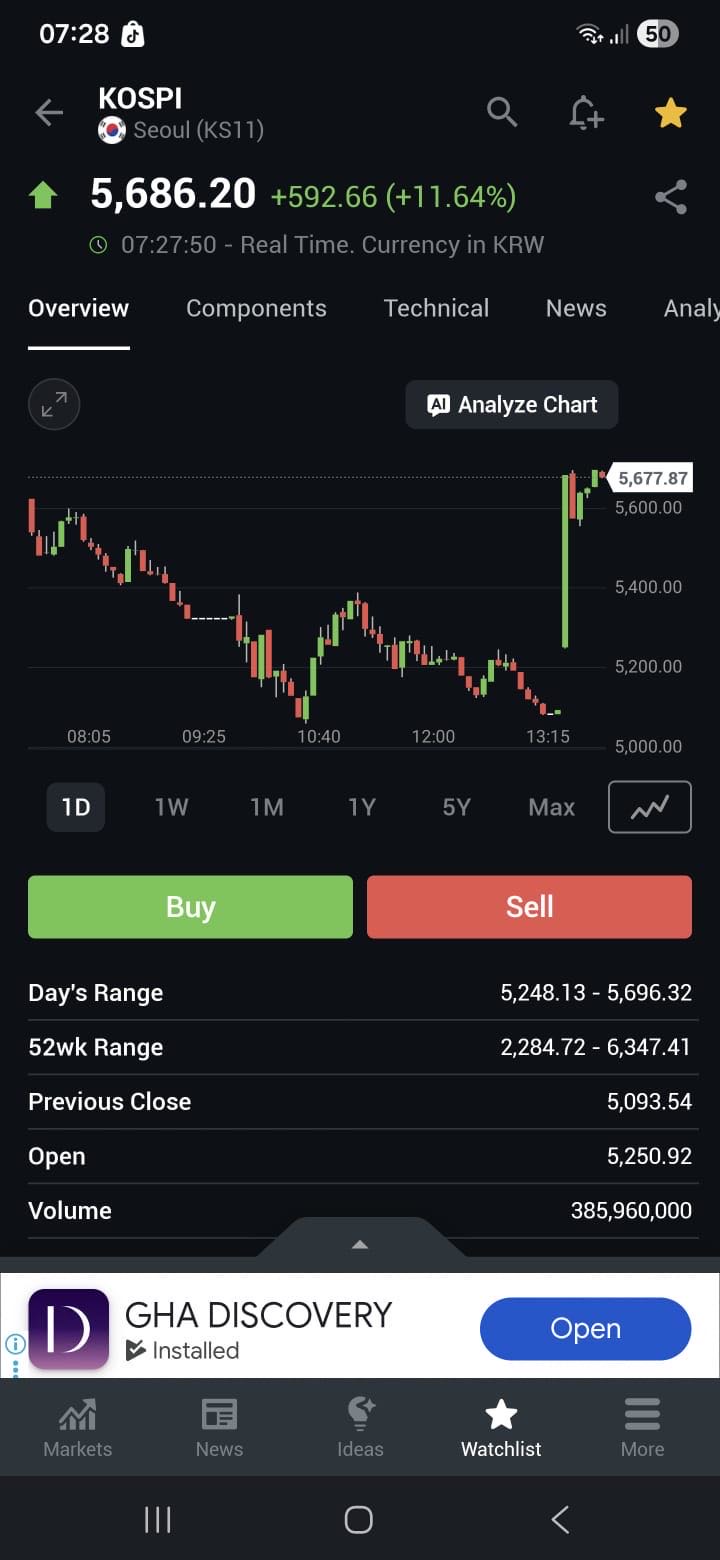Choose the Max chart range
The height and width of the screenshot is (1560, 720).
tap(551, 807)
